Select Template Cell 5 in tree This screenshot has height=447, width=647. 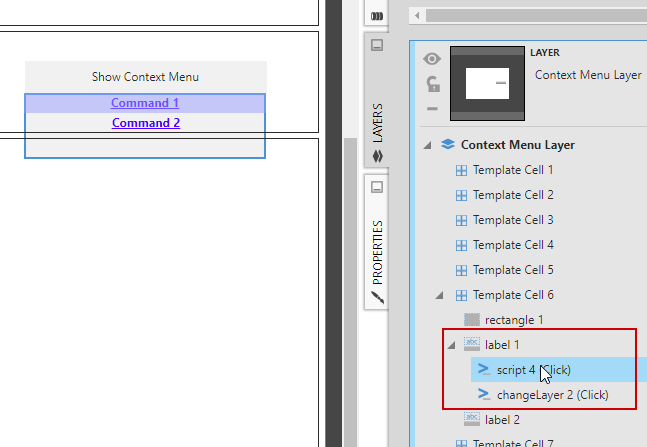[x=513, y=270]
